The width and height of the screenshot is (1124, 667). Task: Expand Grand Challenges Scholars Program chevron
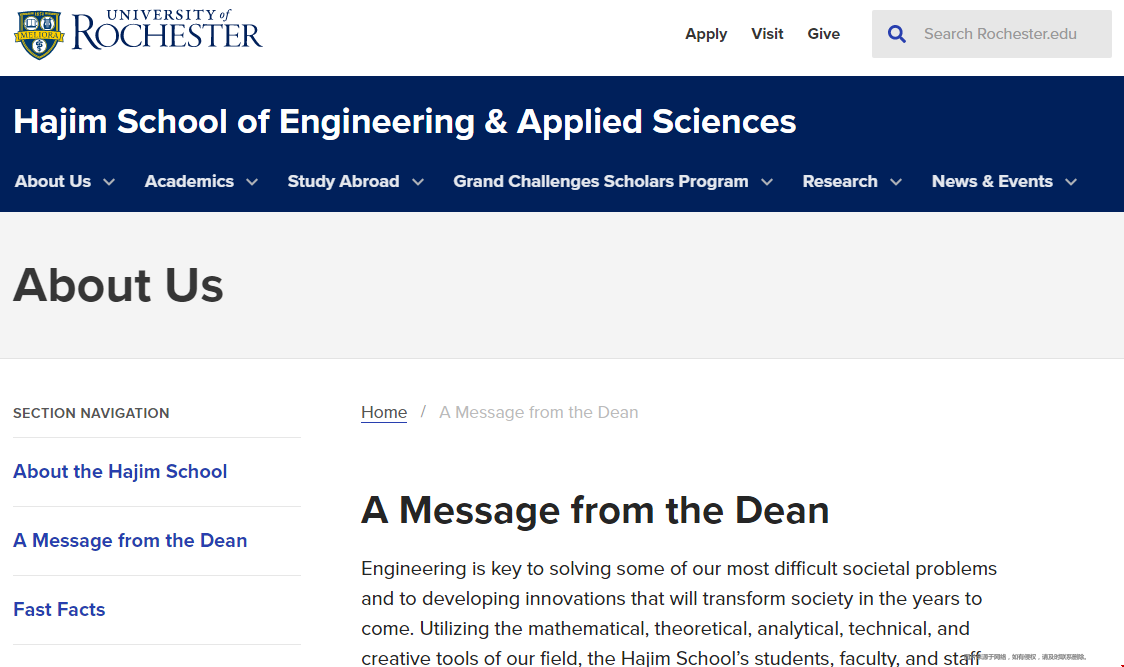[x=767, y=182]
